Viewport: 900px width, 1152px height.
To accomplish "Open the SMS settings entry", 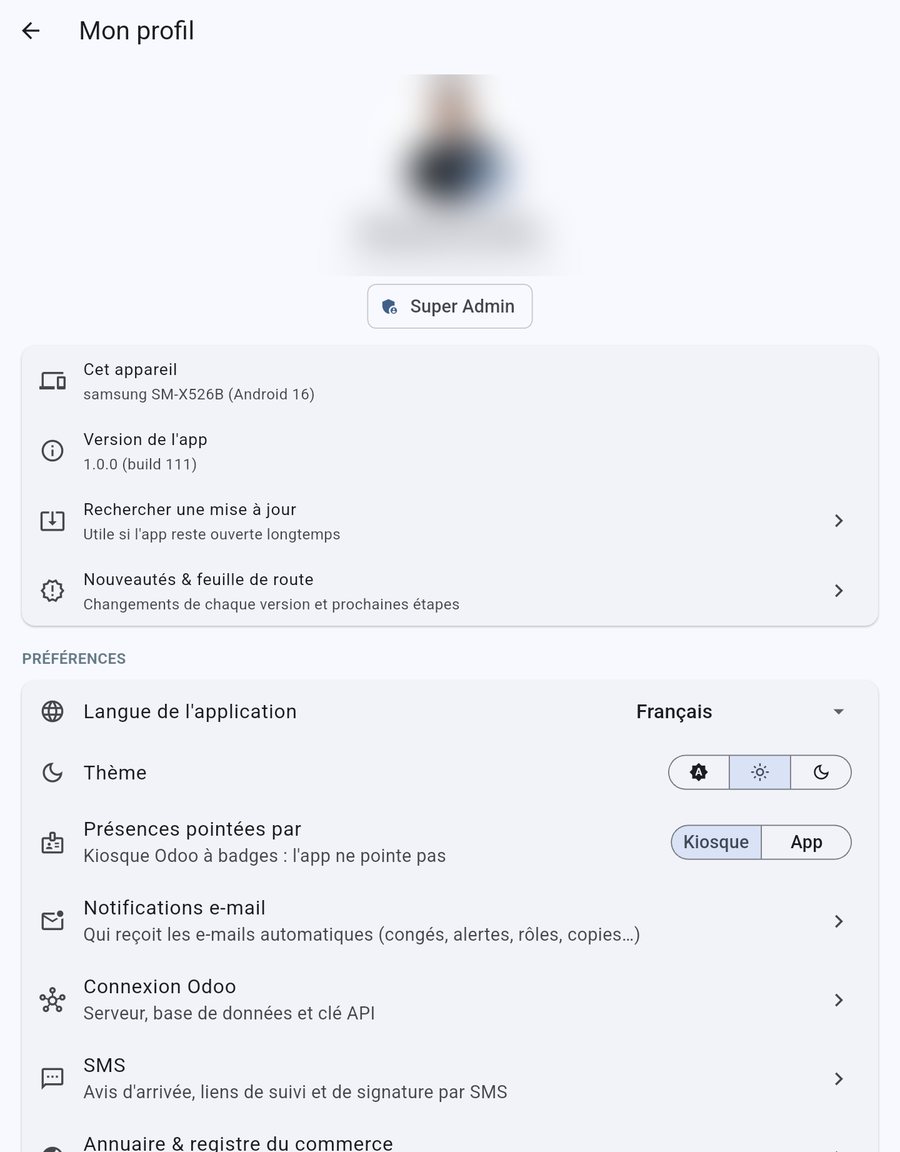I will pos(450,1079).
